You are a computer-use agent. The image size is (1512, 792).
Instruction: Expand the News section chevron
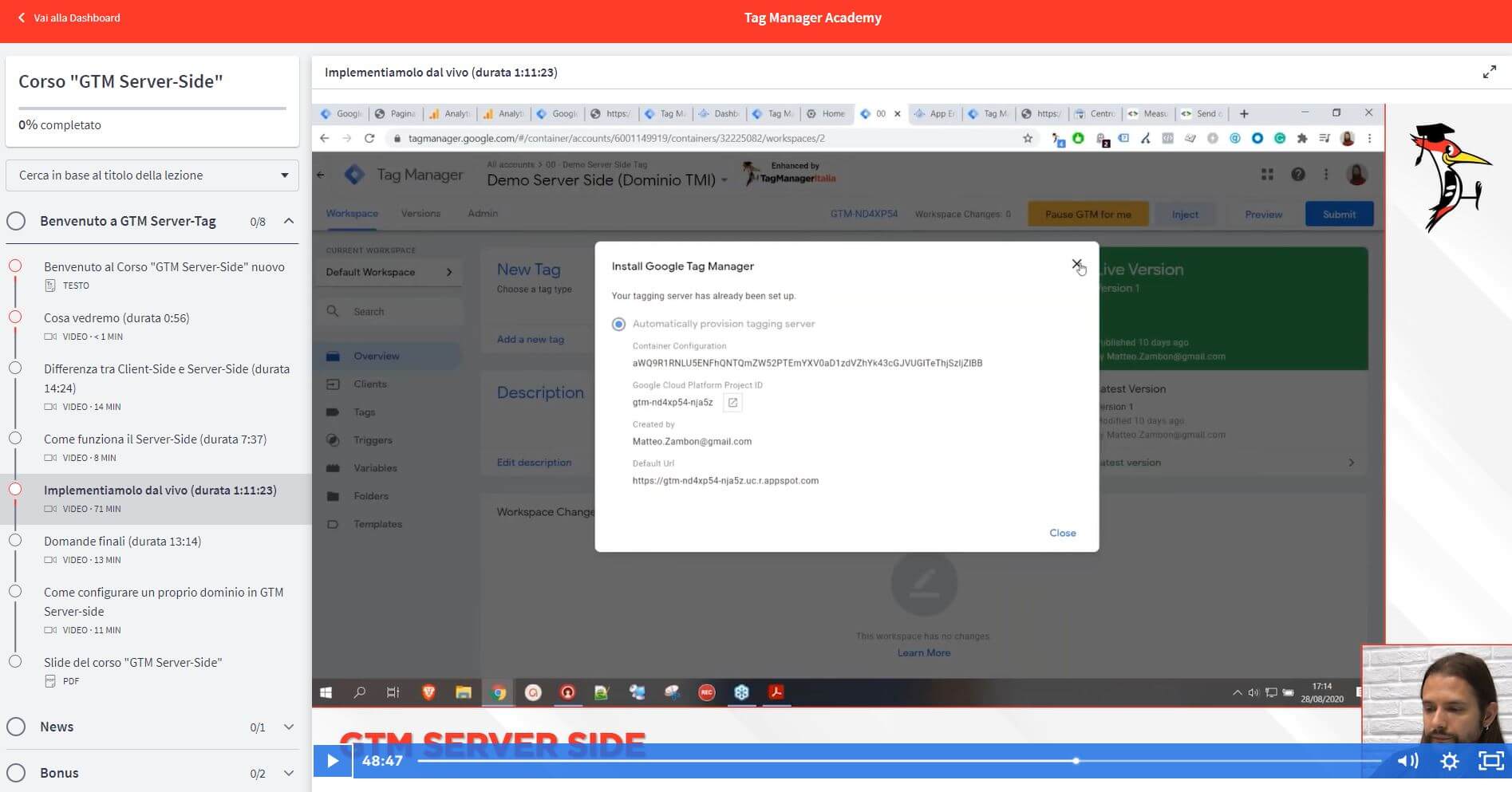point(289,727)
